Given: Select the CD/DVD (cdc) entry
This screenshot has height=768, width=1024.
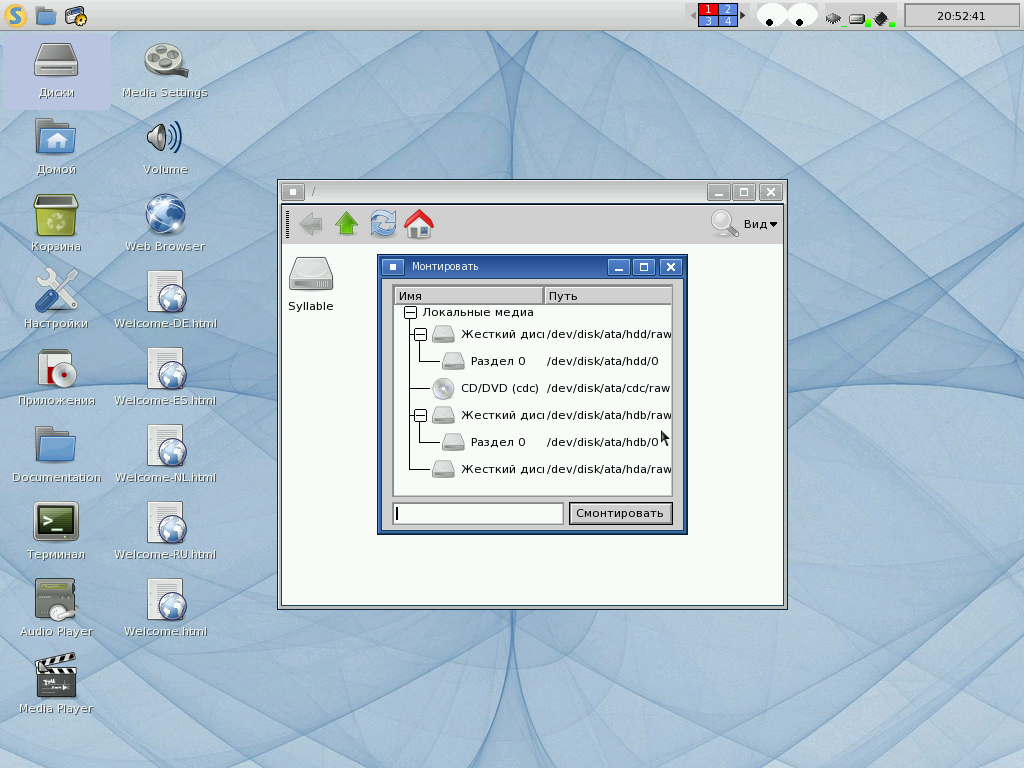Looking at the screenshot, I should coord(499,388).
